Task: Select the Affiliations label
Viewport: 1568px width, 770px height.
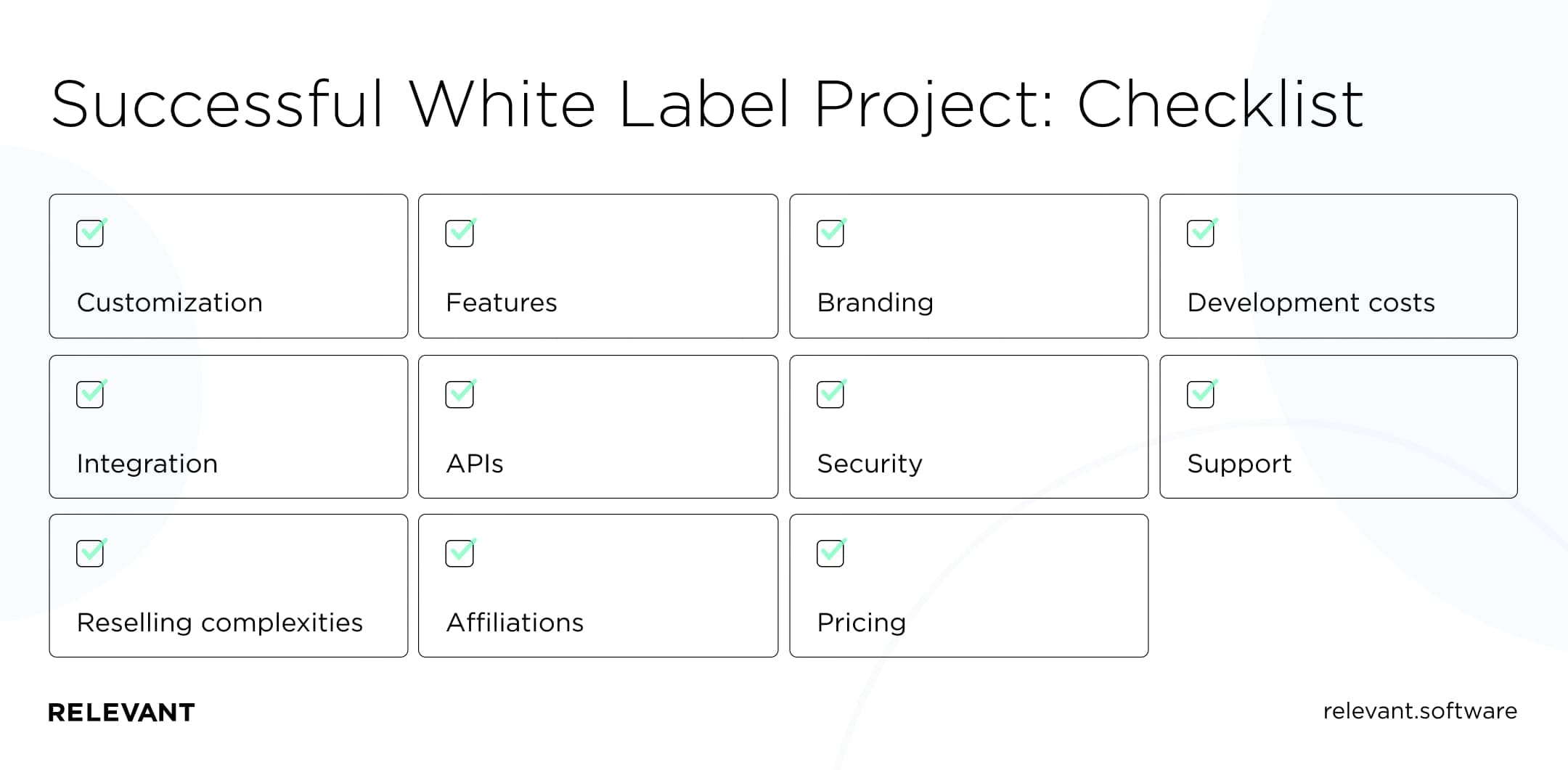Action: (x=515, y=623)
